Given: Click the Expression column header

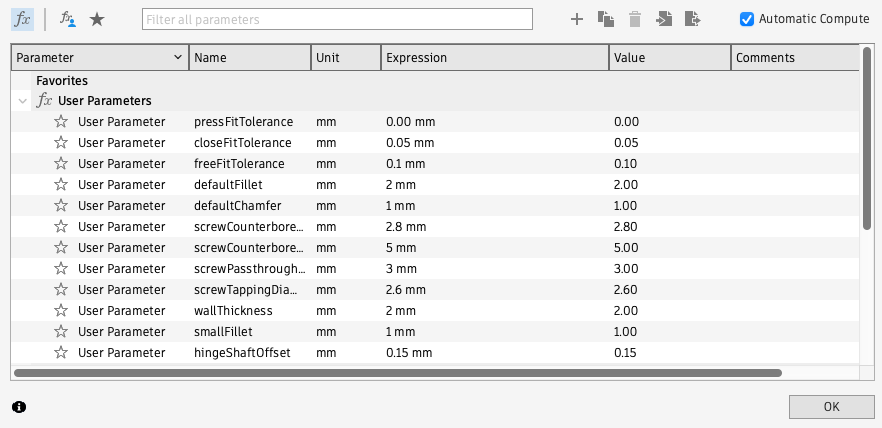Looking at the screenshot, I should [x=495, y=57].
